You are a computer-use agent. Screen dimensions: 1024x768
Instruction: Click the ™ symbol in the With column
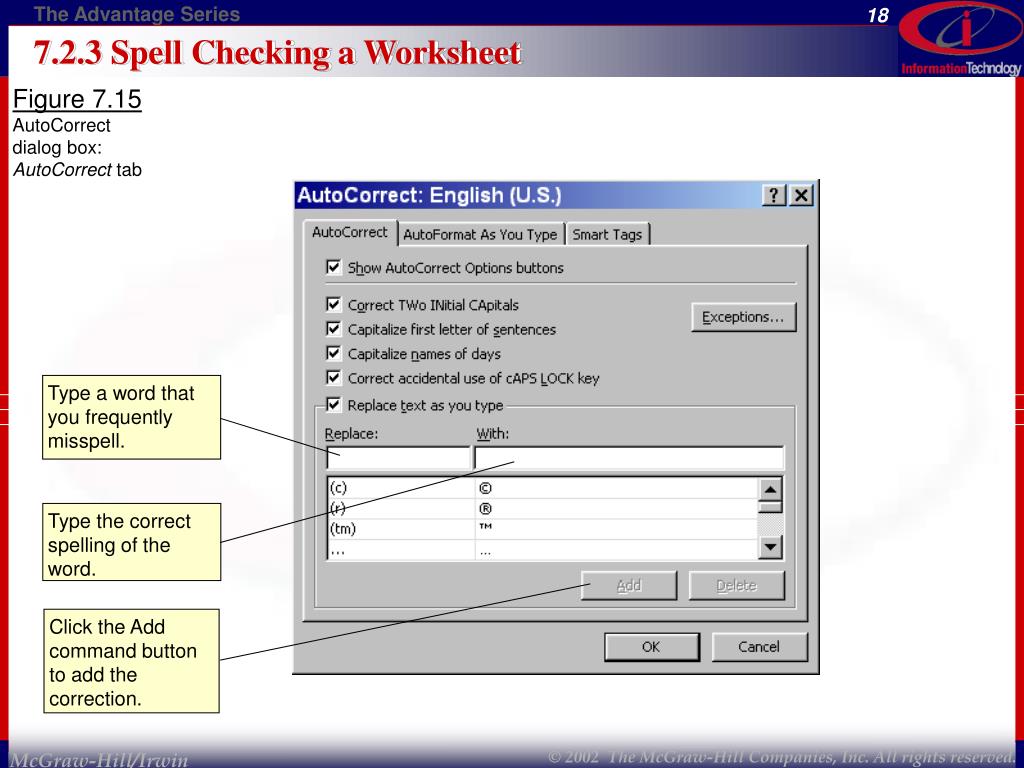coord(485,527)
